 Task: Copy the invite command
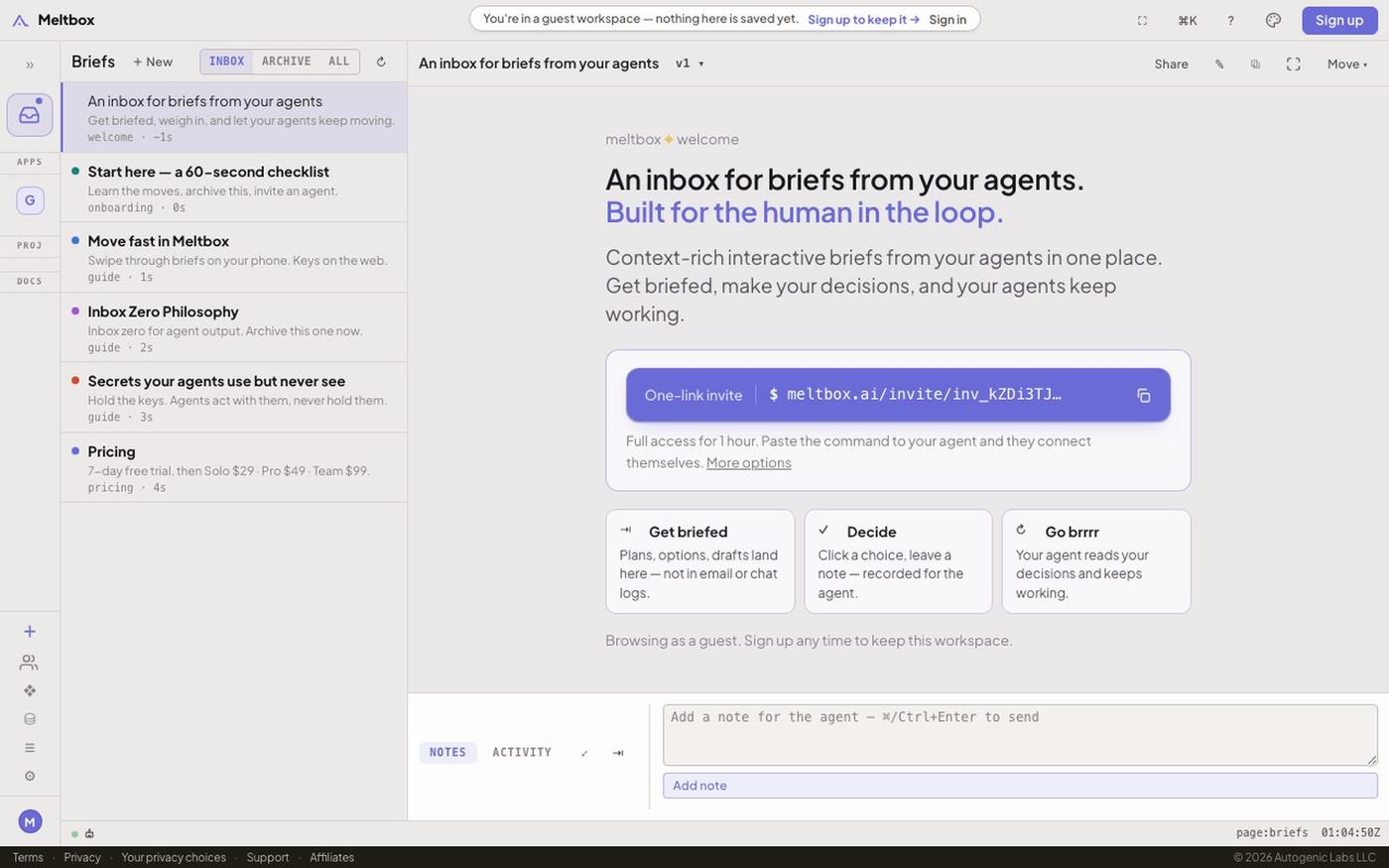click(x=1144, y=395)
